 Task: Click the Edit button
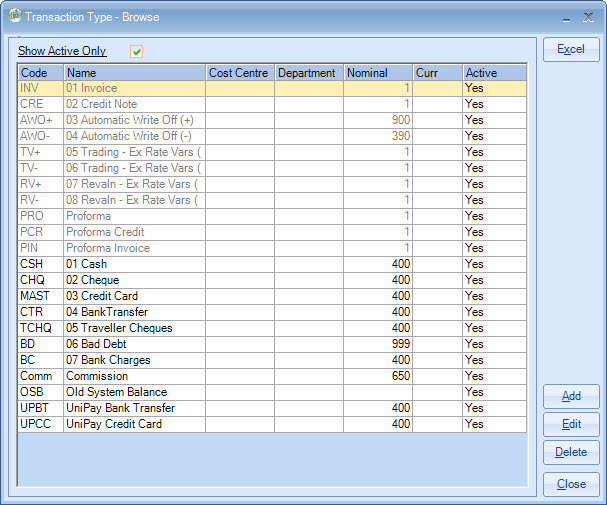(x=571, y=424)
